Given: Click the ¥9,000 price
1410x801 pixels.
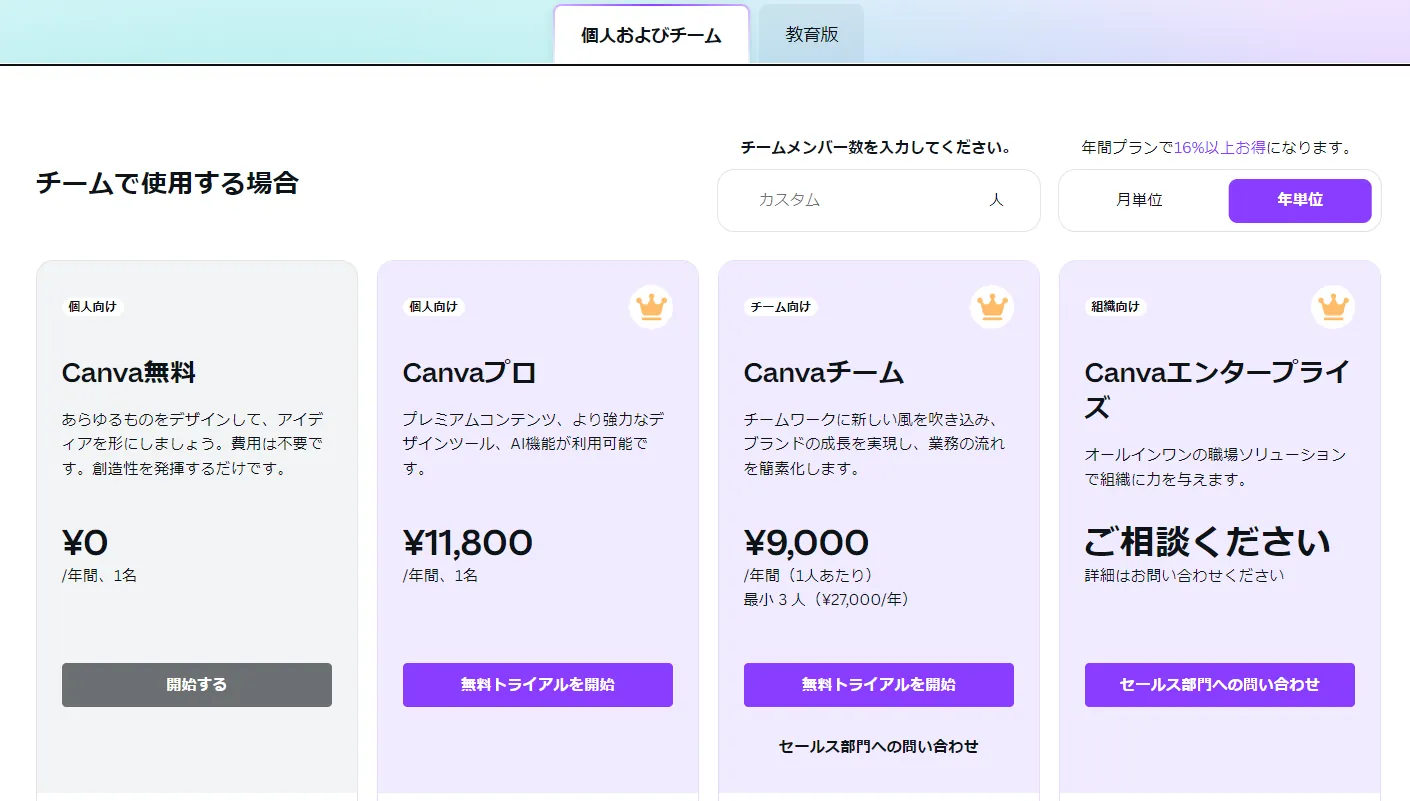Looking at the screenshot, I should pos(806,543).
